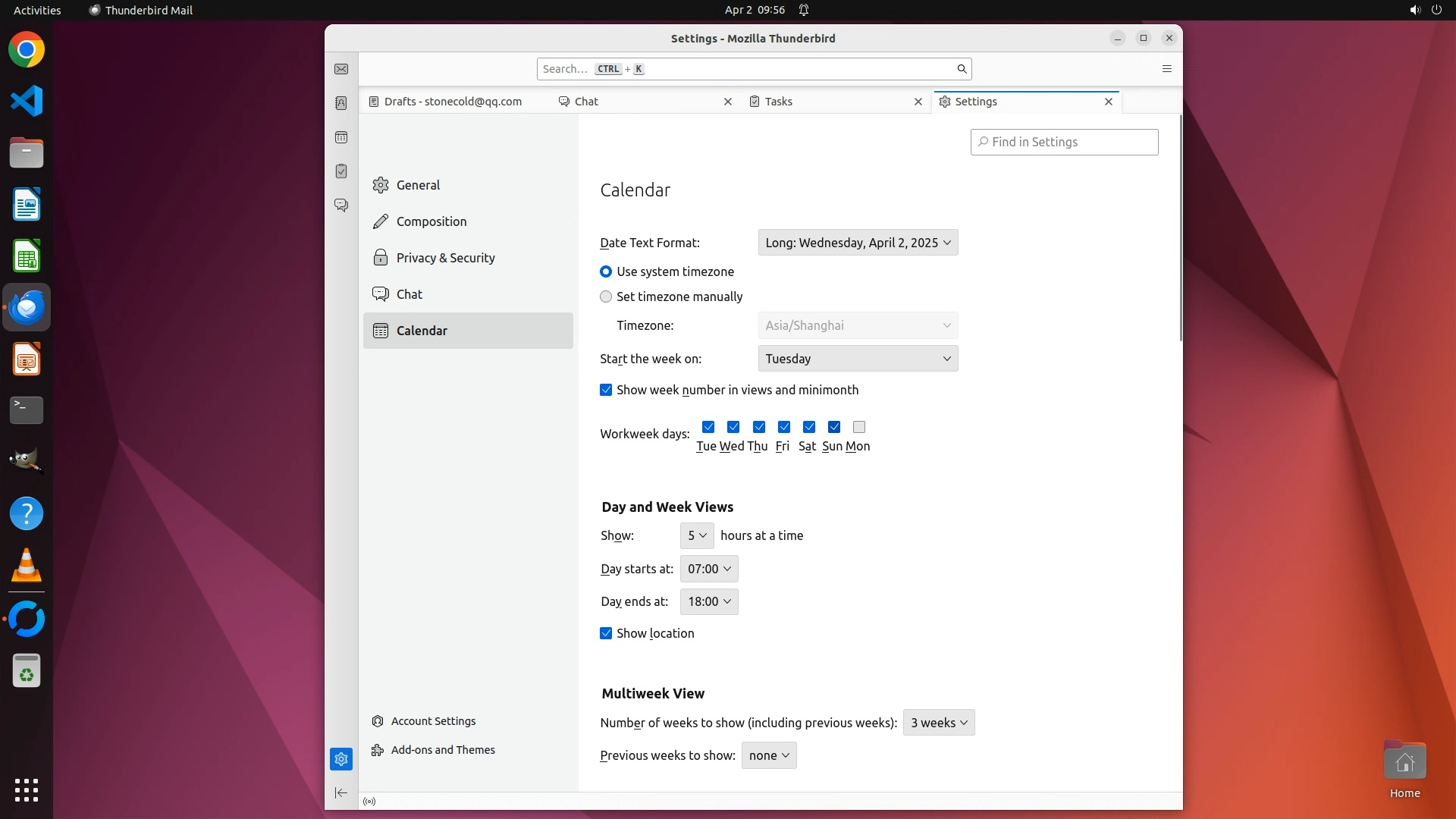The width and height of the screenshot is (1456, 819).
Task: Uncheck Show week number checkbox
Action: (606, 391)
